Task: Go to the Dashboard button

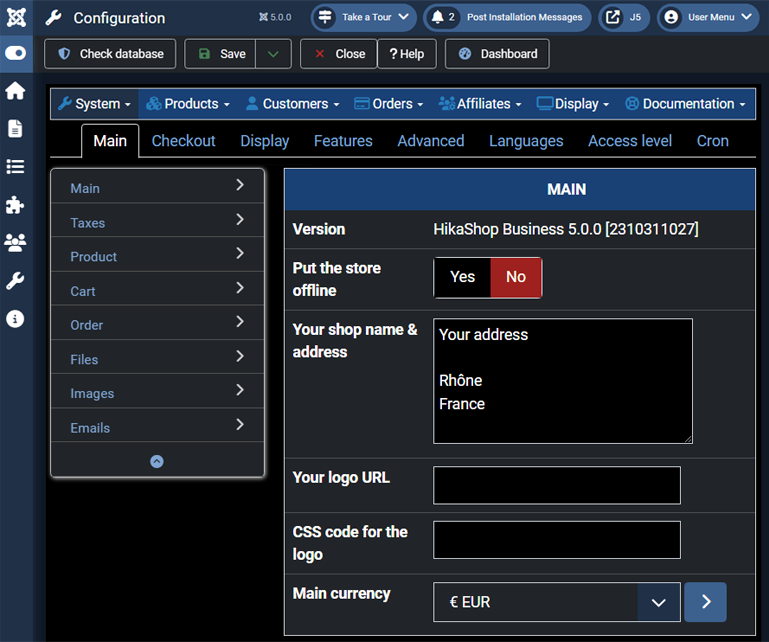Action: click(x=497, y=54)
